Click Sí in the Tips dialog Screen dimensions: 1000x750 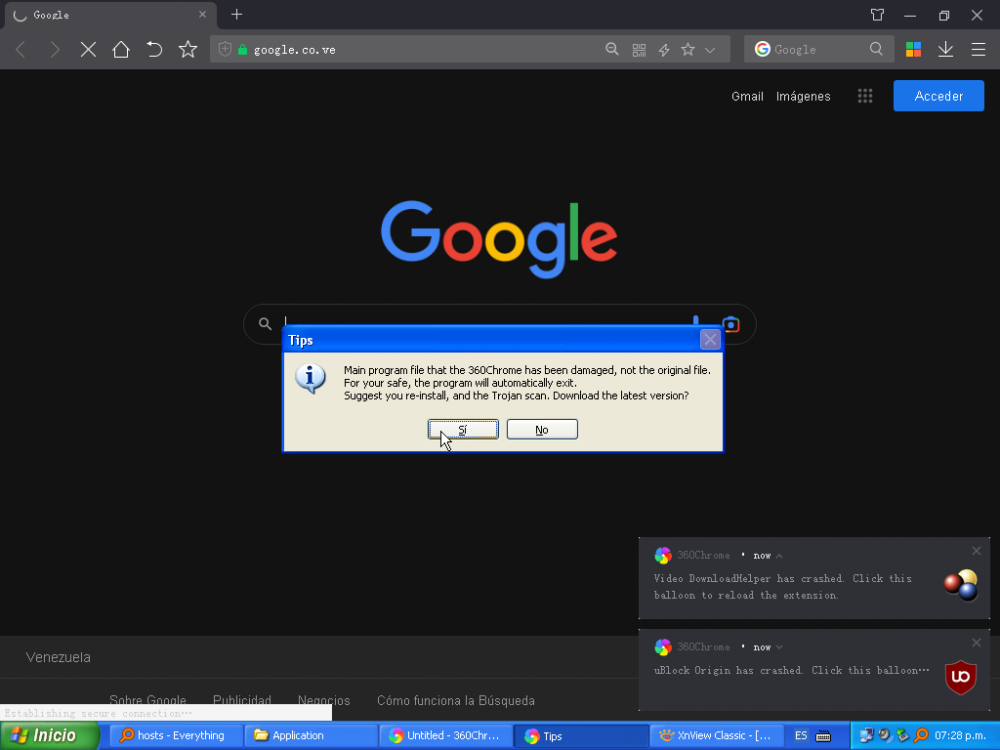click(463, 429)
